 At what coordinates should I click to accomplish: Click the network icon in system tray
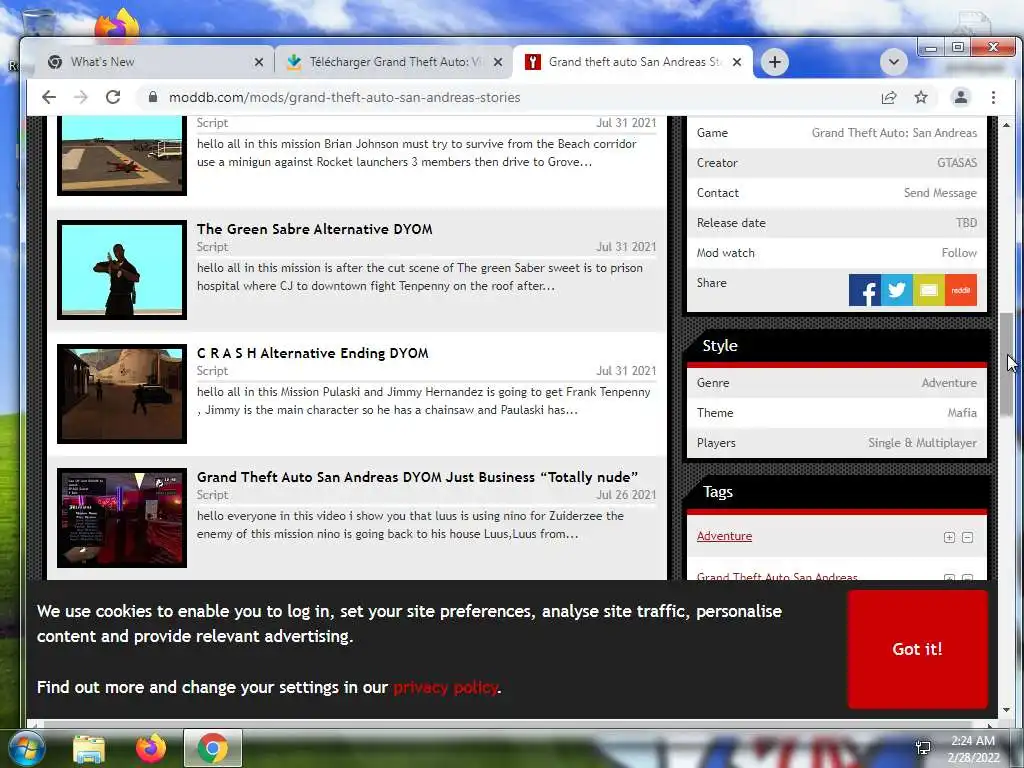[923, 748]
